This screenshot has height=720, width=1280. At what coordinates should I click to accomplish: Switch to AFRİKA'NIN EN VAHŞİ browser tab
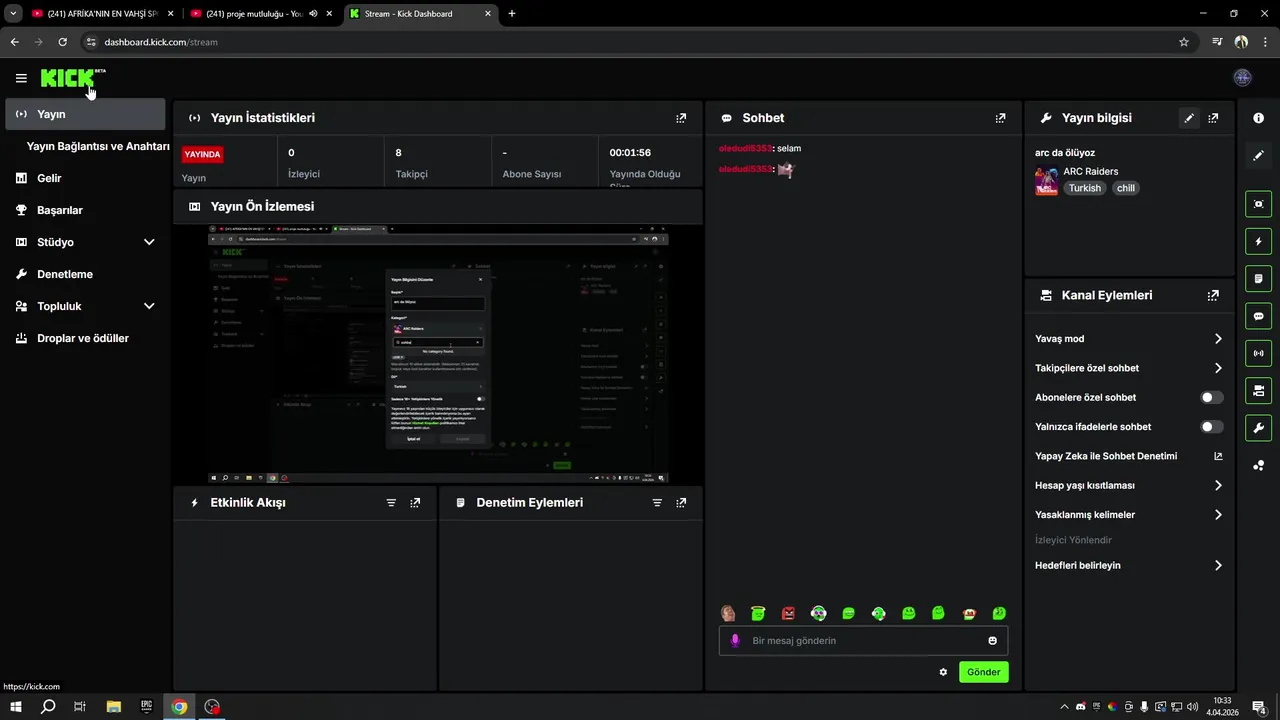tap(103, 14)
